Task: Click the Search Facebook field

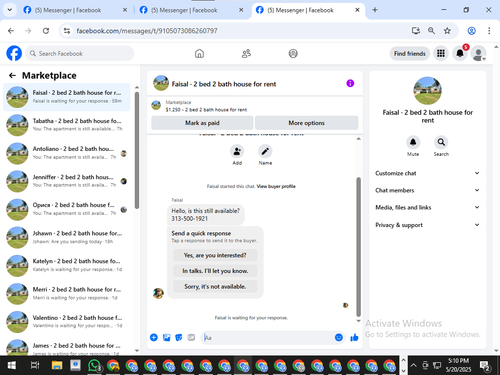Action: pyautogui.click(x=80, y=53)
